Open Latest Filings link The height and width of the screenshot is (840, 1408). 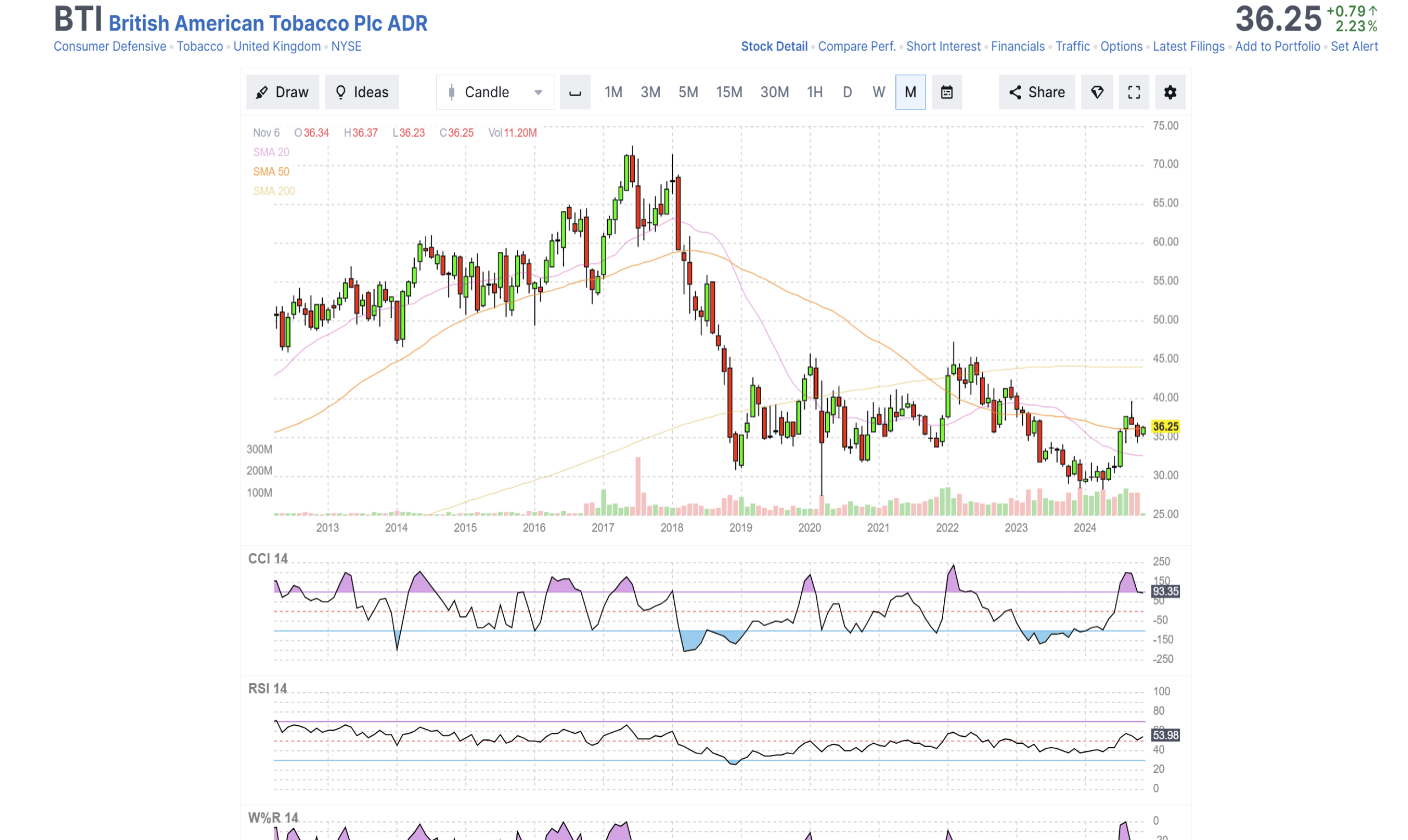(1189, 46)
